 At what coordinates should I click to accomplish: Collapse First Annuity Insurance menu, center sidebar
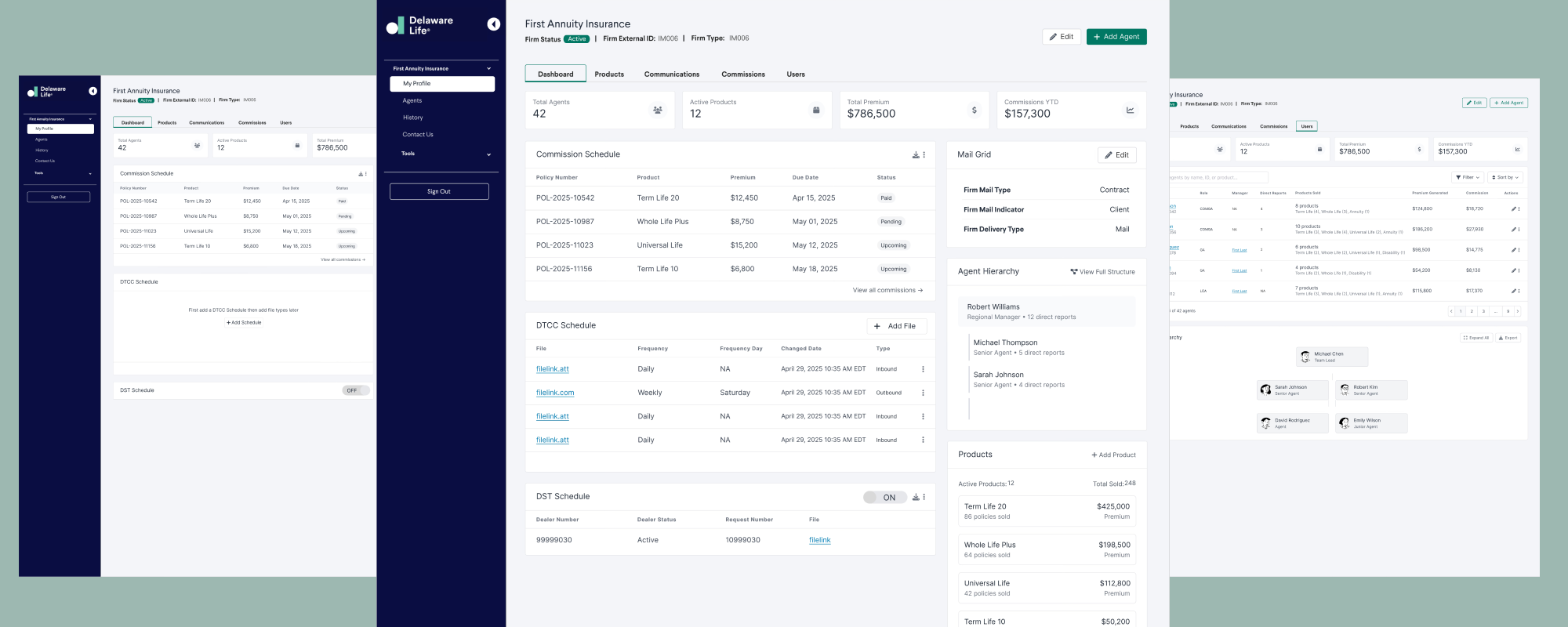coord(488,69)
